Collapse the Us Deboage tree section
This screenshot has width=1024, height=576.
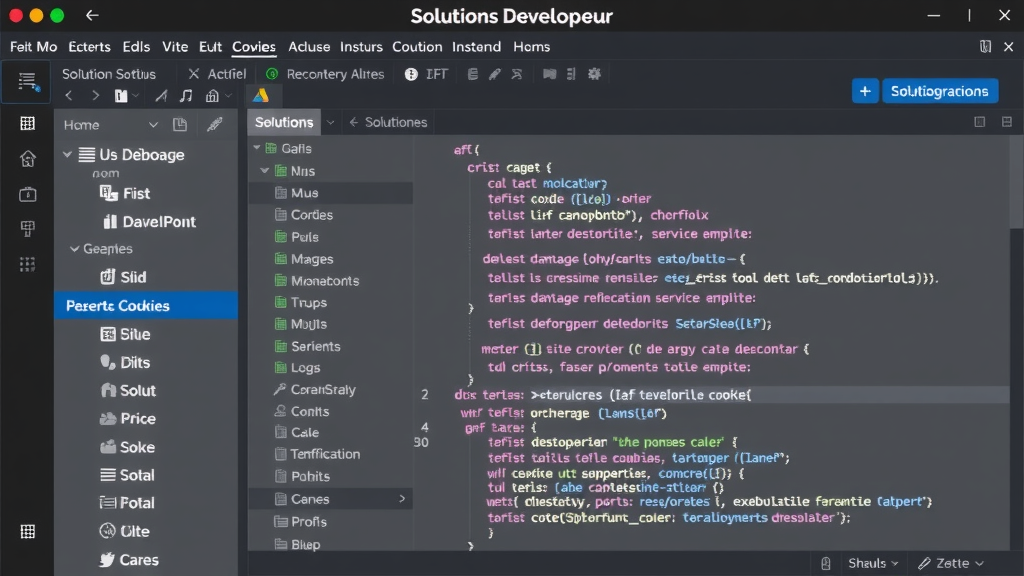(65, 154)
